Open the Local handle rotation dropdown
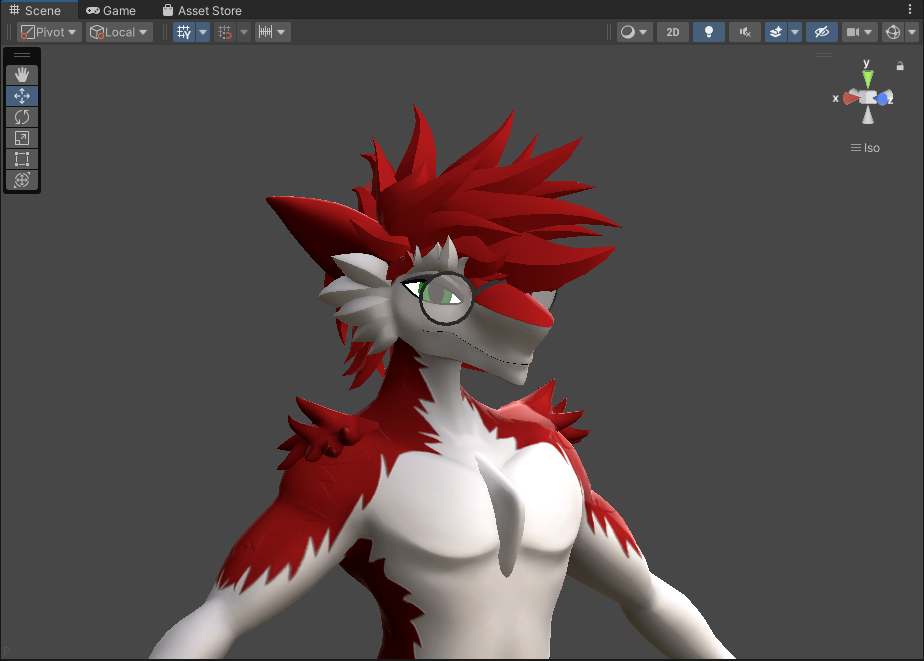Viewport: 924px width, 661px height. coord(119,32)
